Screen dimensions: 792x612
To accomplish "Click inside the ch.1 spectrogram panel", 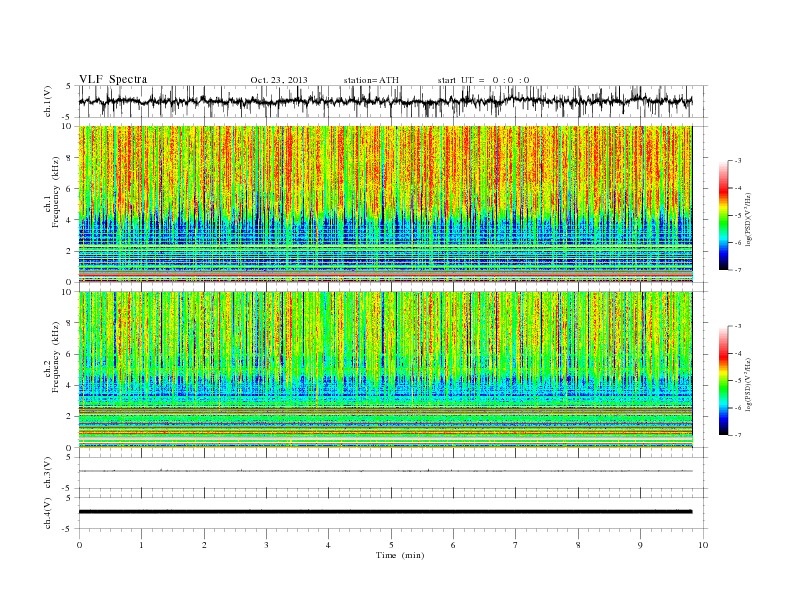I will [x=386, y=204].
